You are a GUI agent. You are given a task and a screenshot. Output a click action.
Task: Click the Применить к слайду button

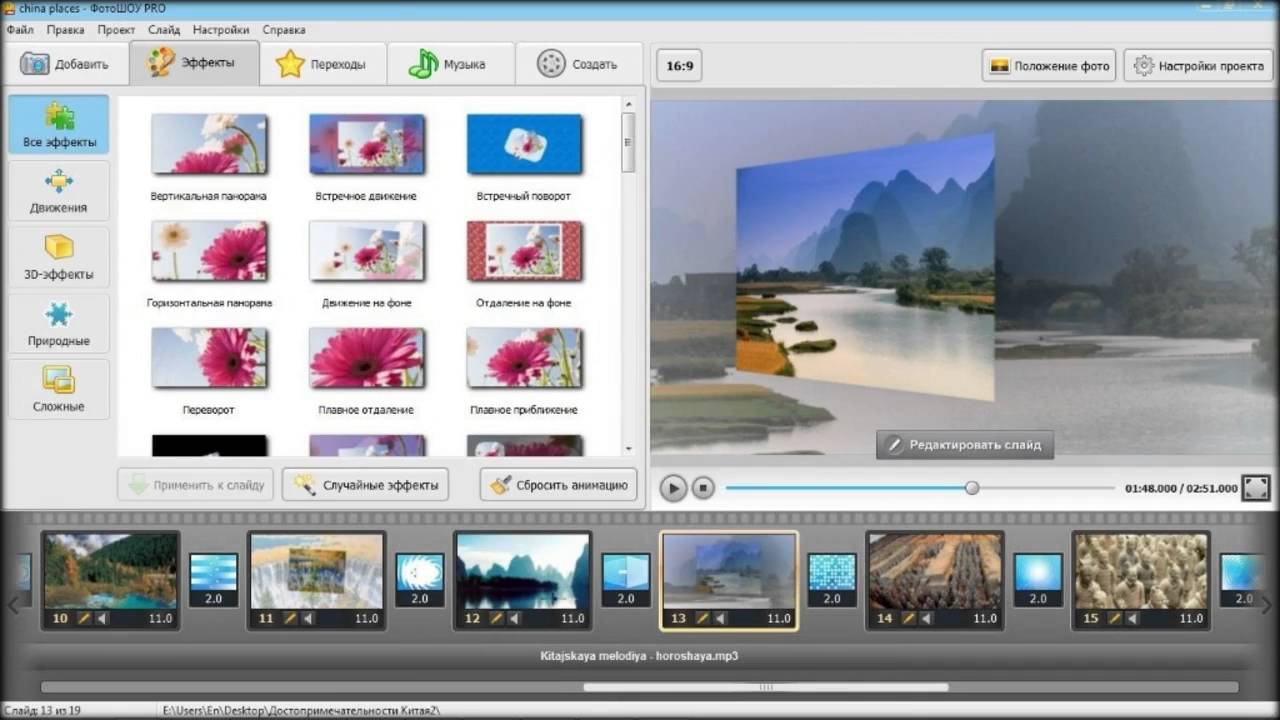(195, 485)
